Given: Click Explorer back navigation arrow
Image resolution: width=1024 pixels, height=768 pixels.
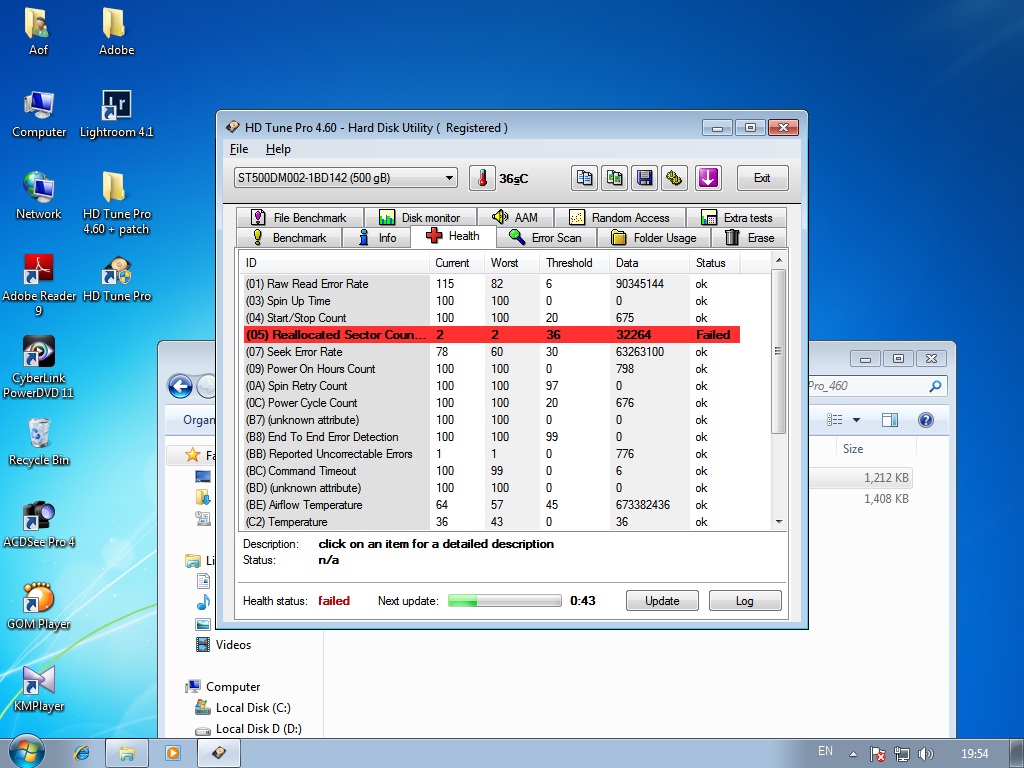Looking at the screenshot, I should (180, 387).
